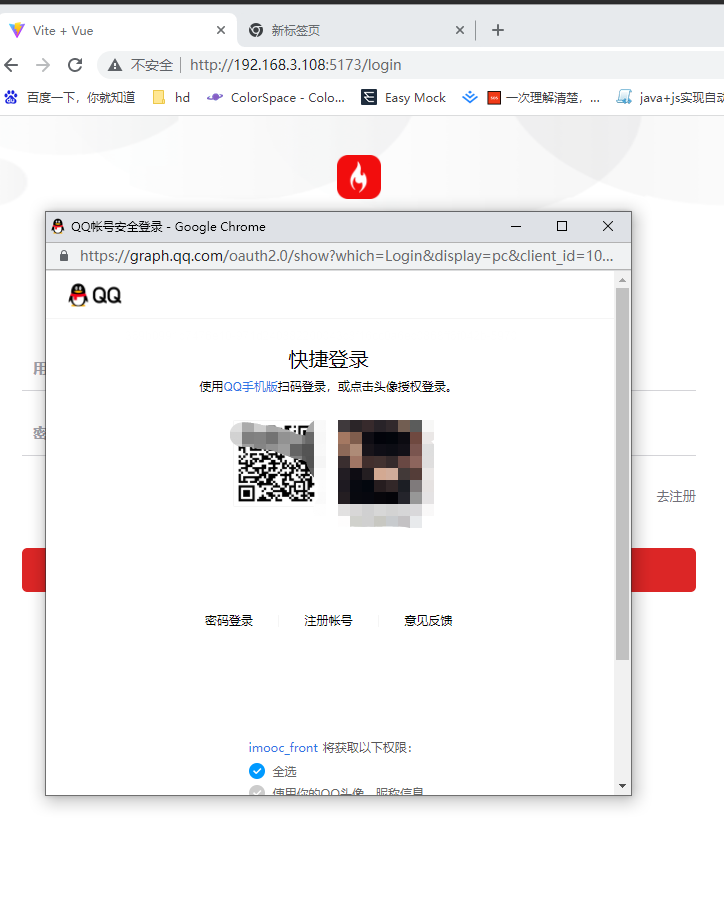Toggle the greyed QQ头像 permission checkbox
The height and width of the screenshot is (922, 724).
point(257,791)
